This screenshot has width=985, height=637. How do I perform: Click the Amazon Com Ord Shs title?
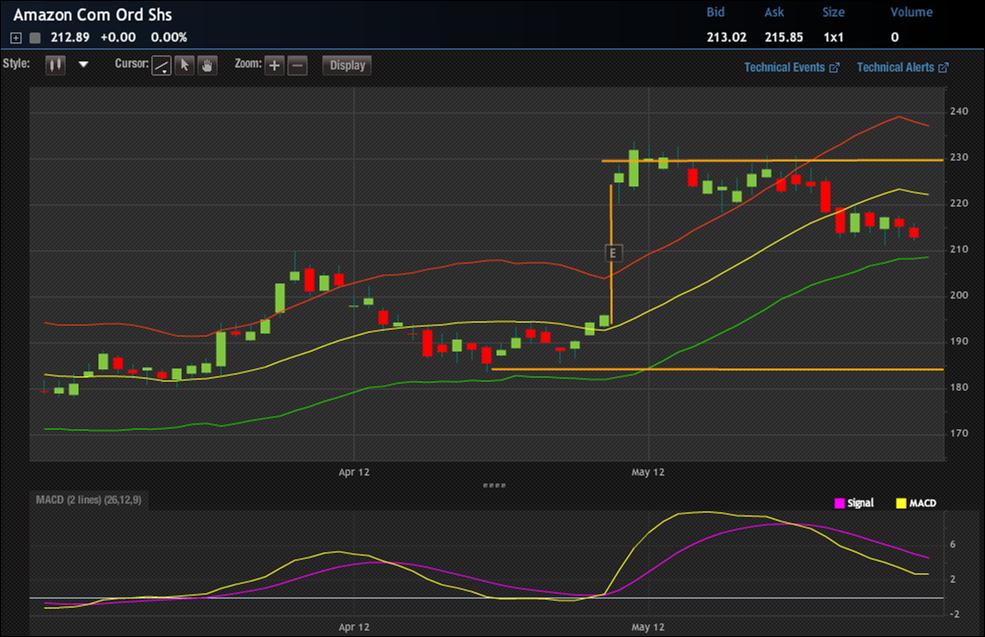coord(93,15)
